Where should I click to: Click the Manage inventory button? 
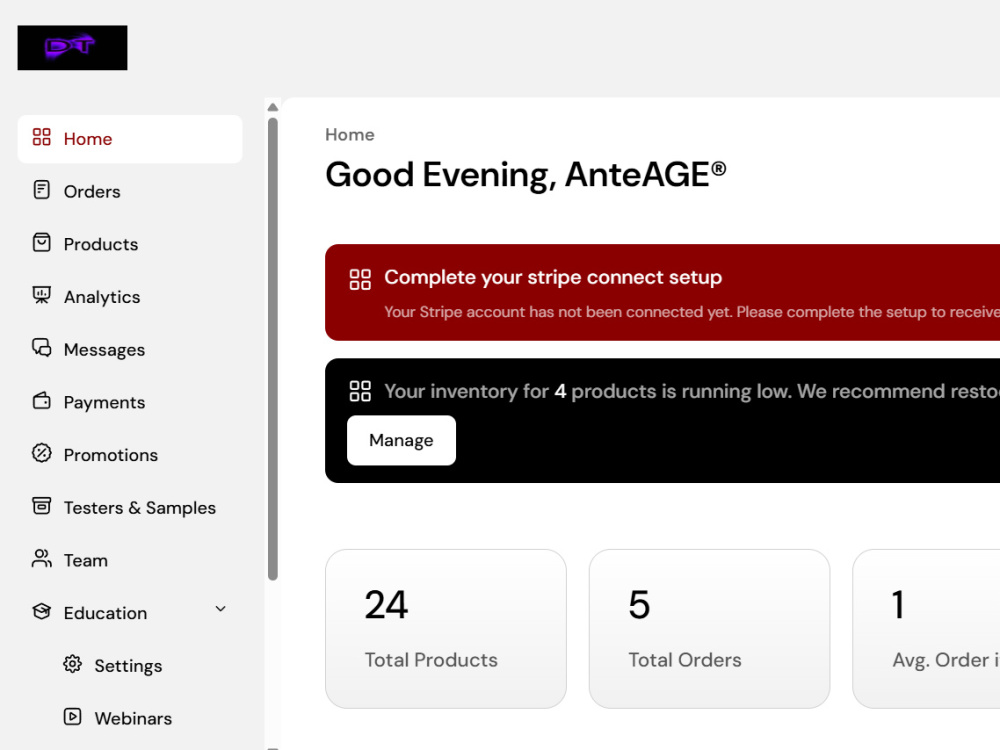point(401,441)
